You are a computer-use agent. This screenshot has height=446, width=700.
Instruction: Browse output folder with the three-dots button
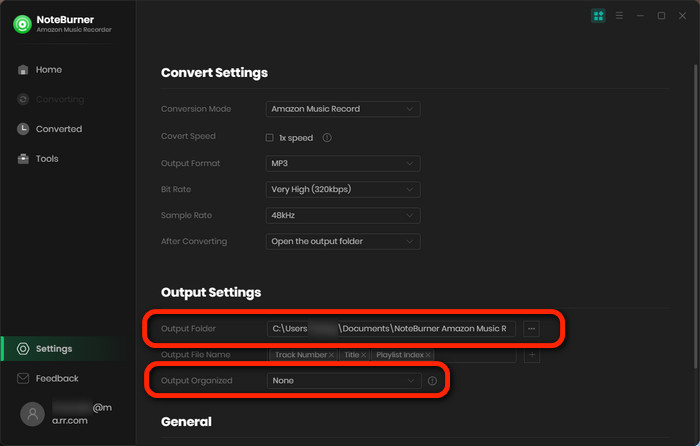tap(531, 329)
